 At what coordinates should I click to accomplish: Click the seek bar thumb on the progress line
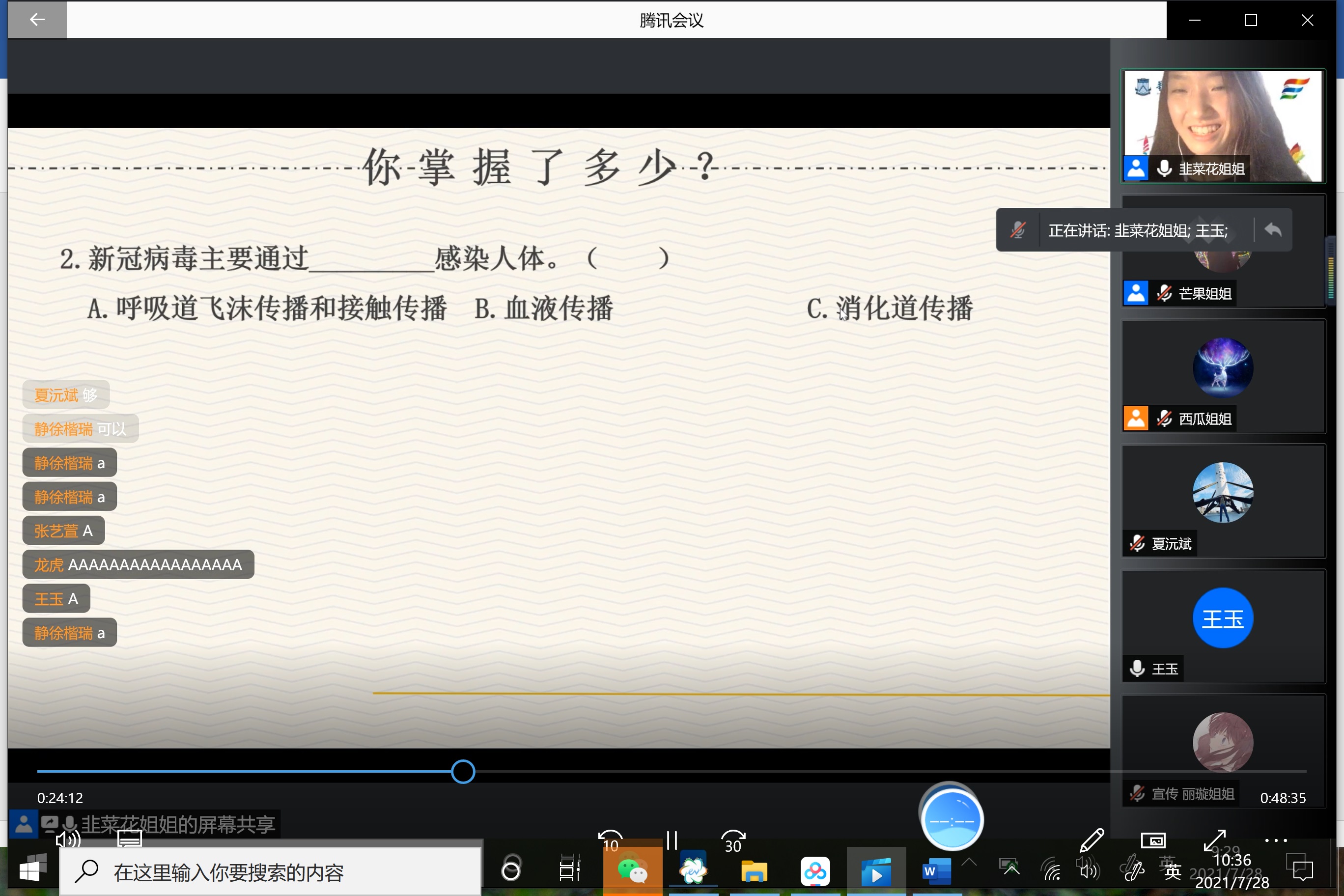tap(463, 771)
